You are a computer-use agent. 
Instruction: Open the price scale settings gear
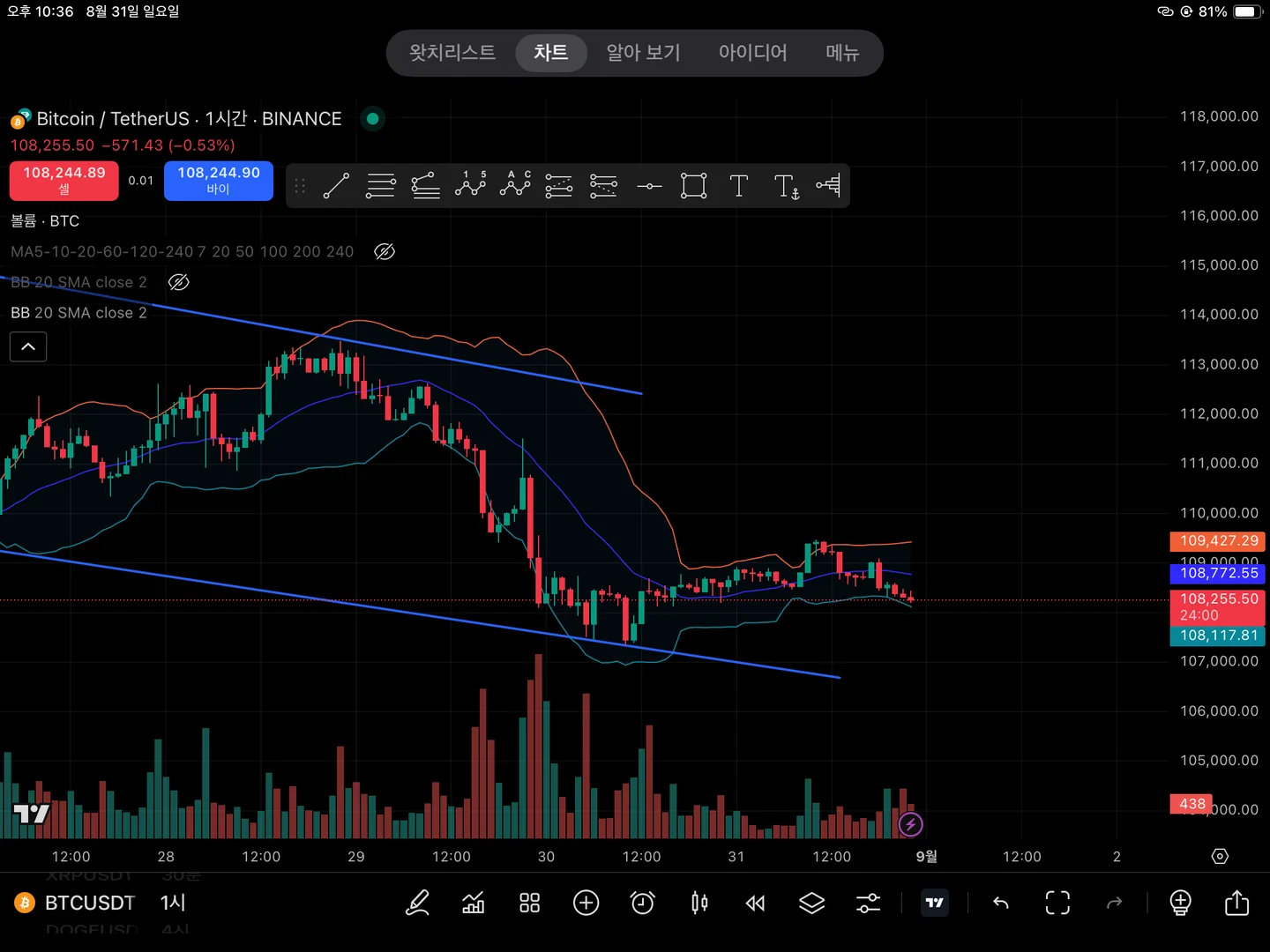(x=1220, y=857)
